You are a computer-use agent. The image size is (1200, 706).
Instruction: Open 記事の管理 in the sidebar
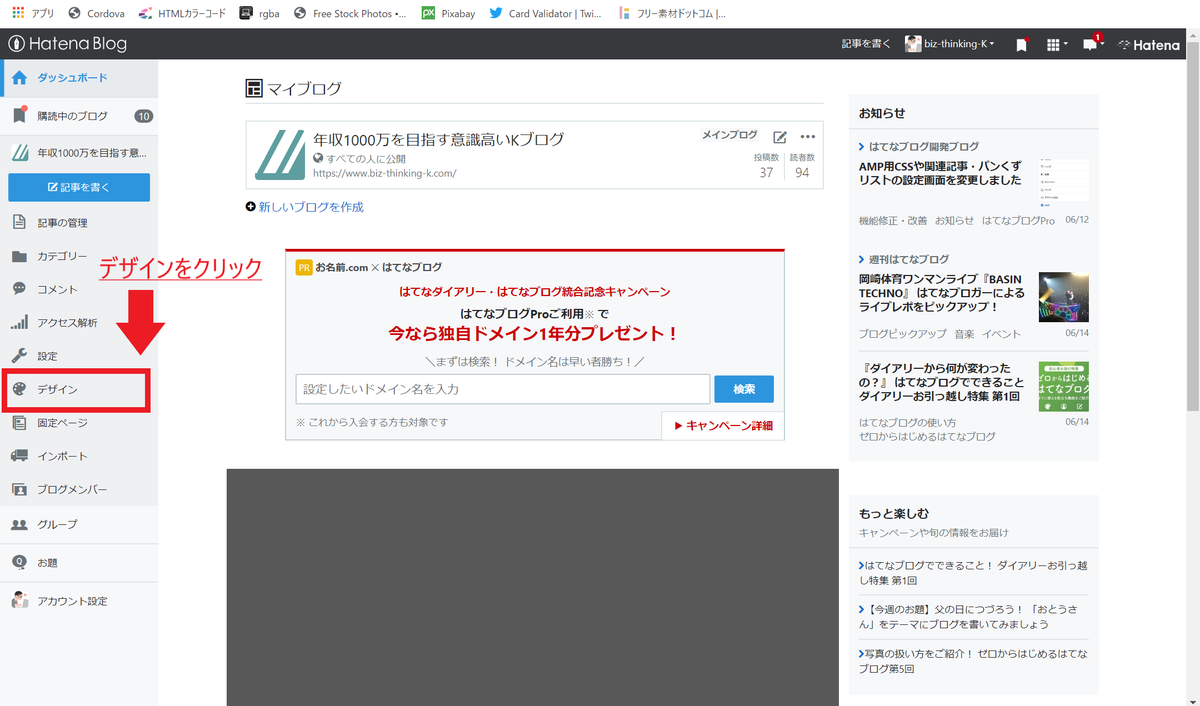click(x=79, y=222)
